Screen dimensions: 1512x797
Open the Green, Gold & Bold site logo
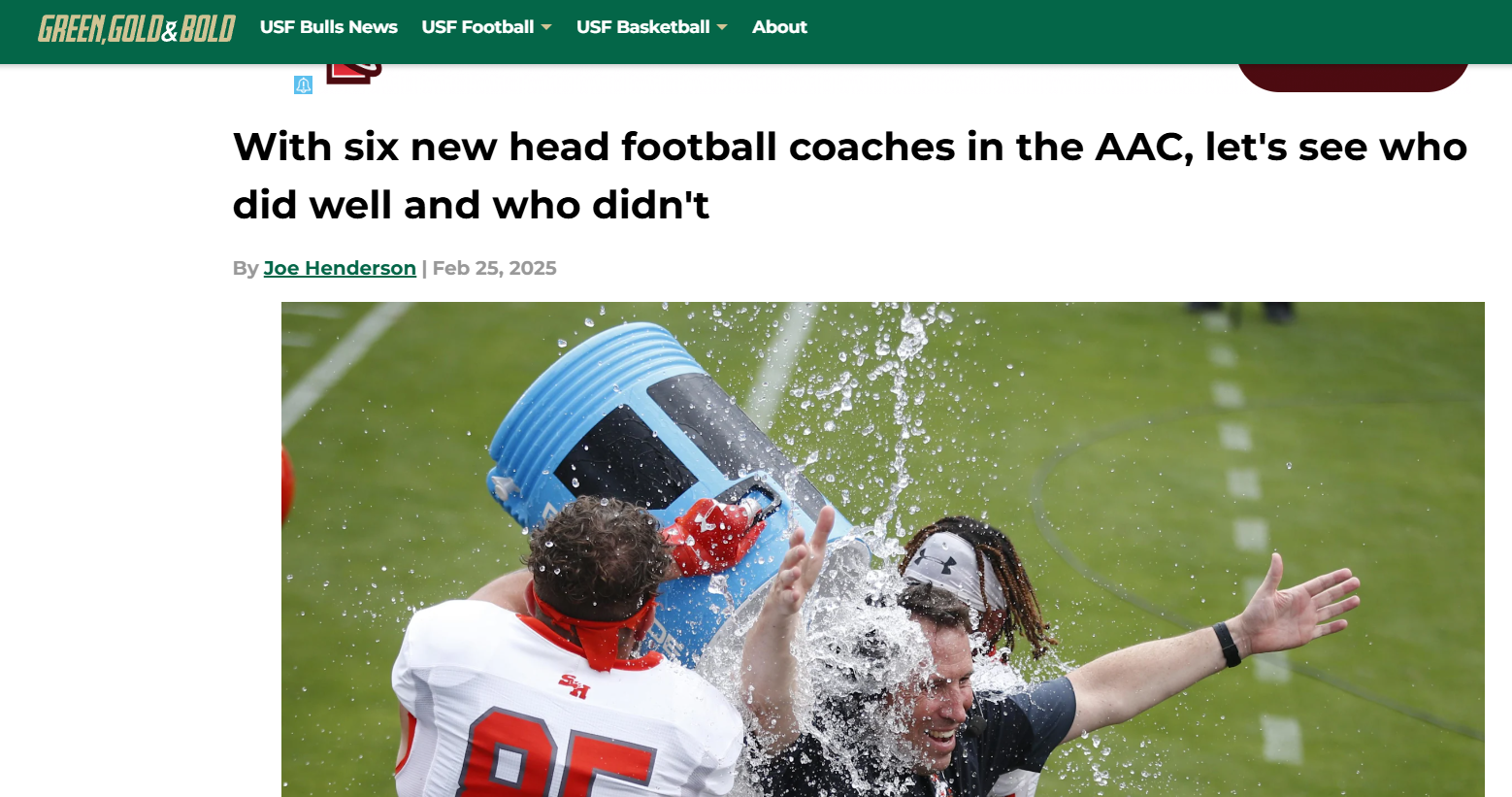(x=137, y=28)
